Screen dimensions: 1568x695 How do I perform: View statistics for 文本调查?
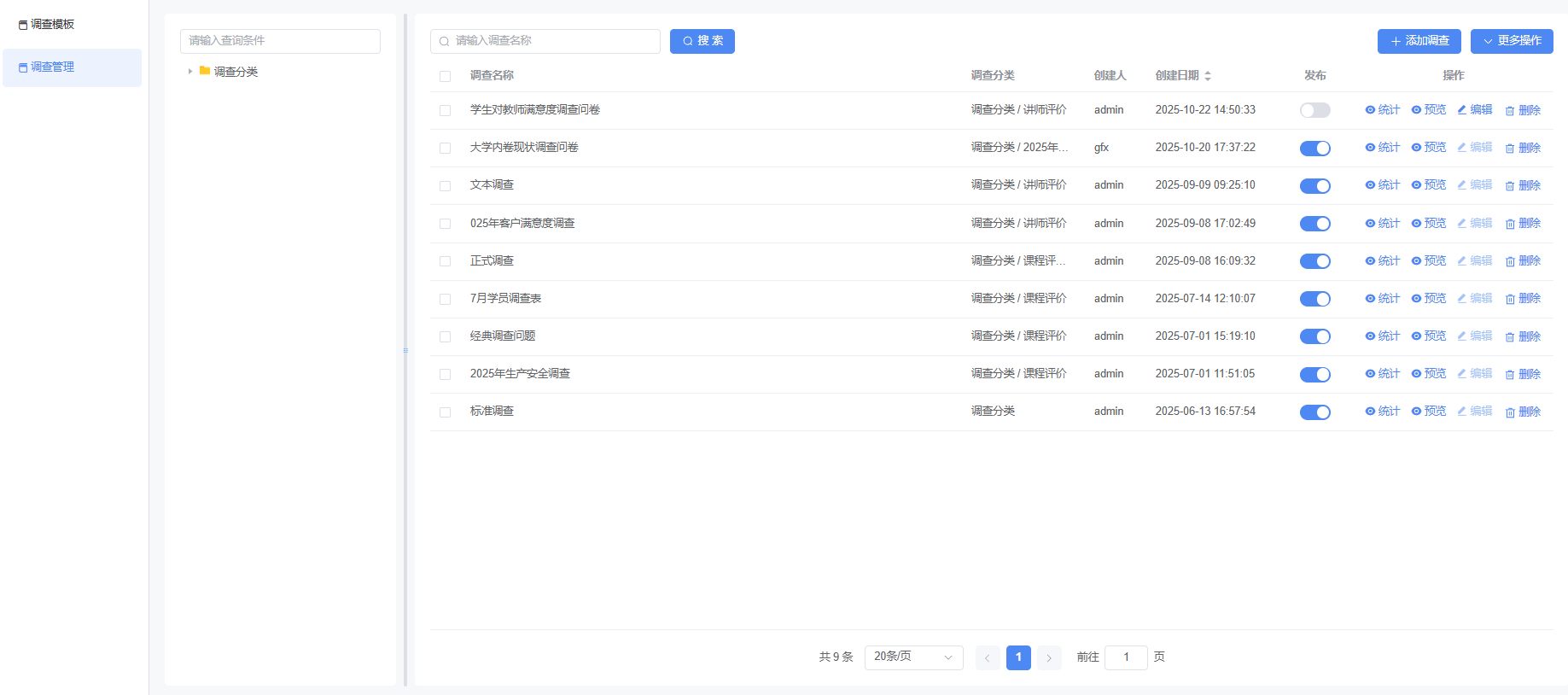(1382, 185)
